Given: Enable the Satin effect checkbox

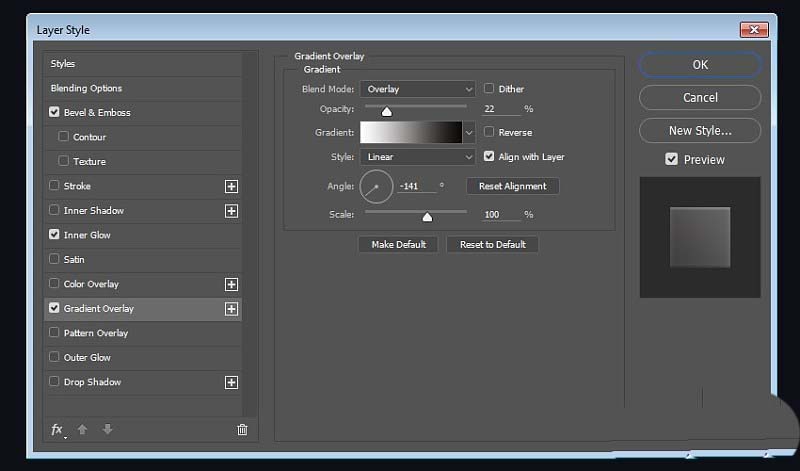Looking at the screenshot, I should 54,259.
